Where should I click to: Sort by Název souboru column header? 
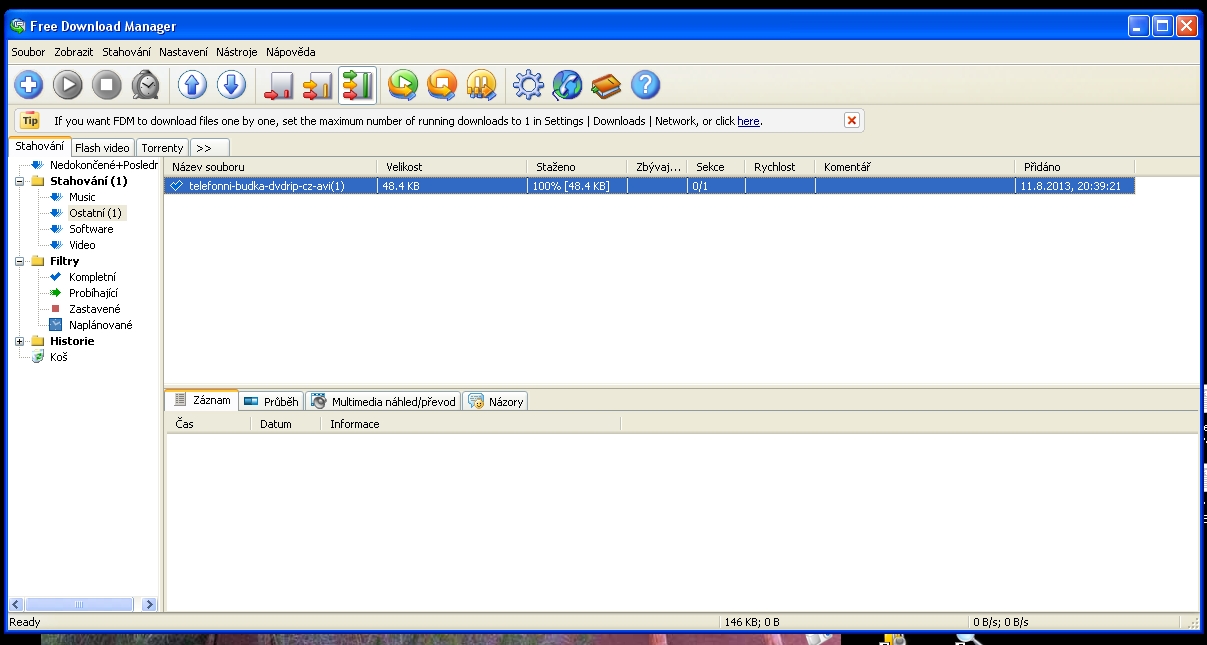(270, 167)
